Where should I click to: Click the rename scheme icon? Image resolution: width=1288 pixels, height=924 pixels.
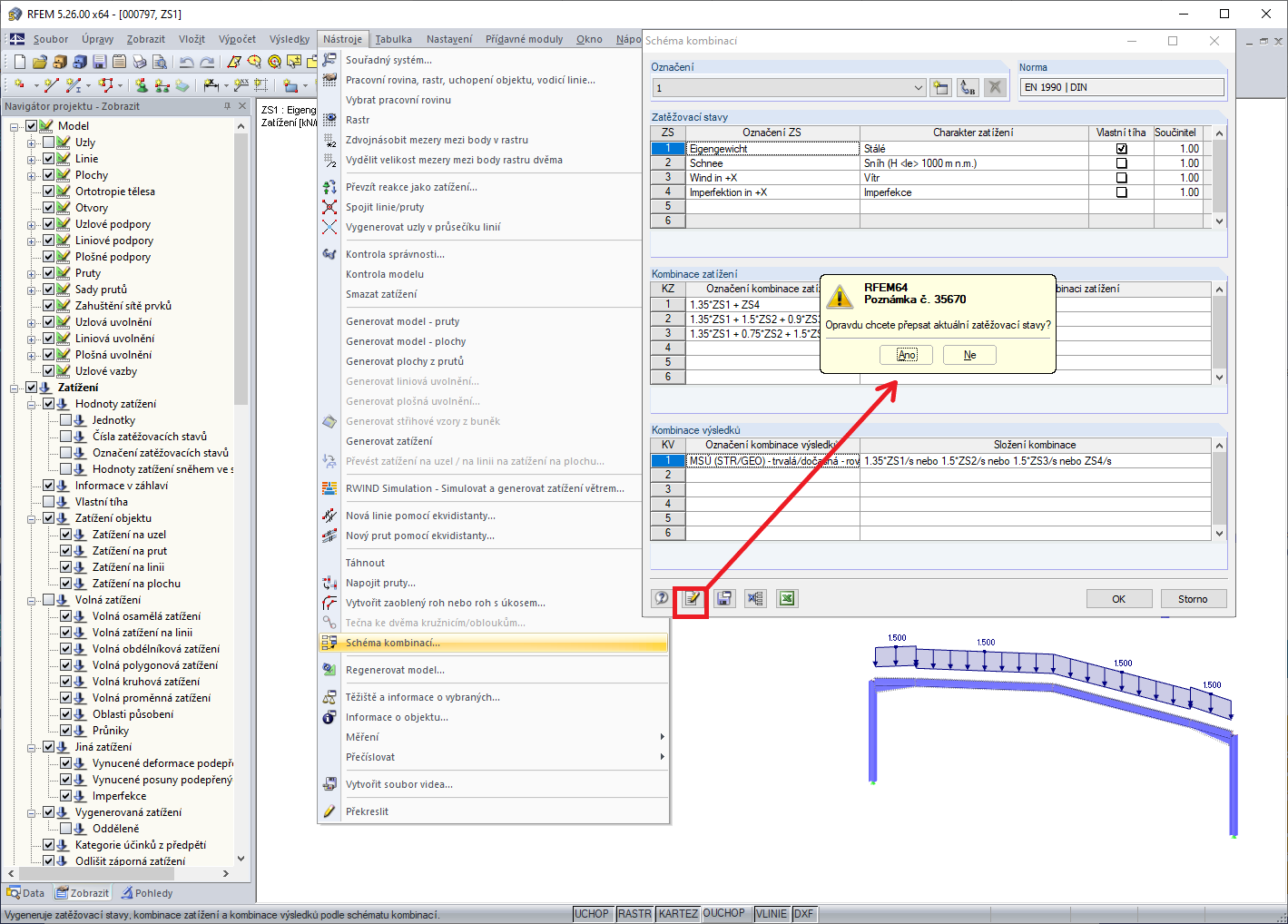968,87
